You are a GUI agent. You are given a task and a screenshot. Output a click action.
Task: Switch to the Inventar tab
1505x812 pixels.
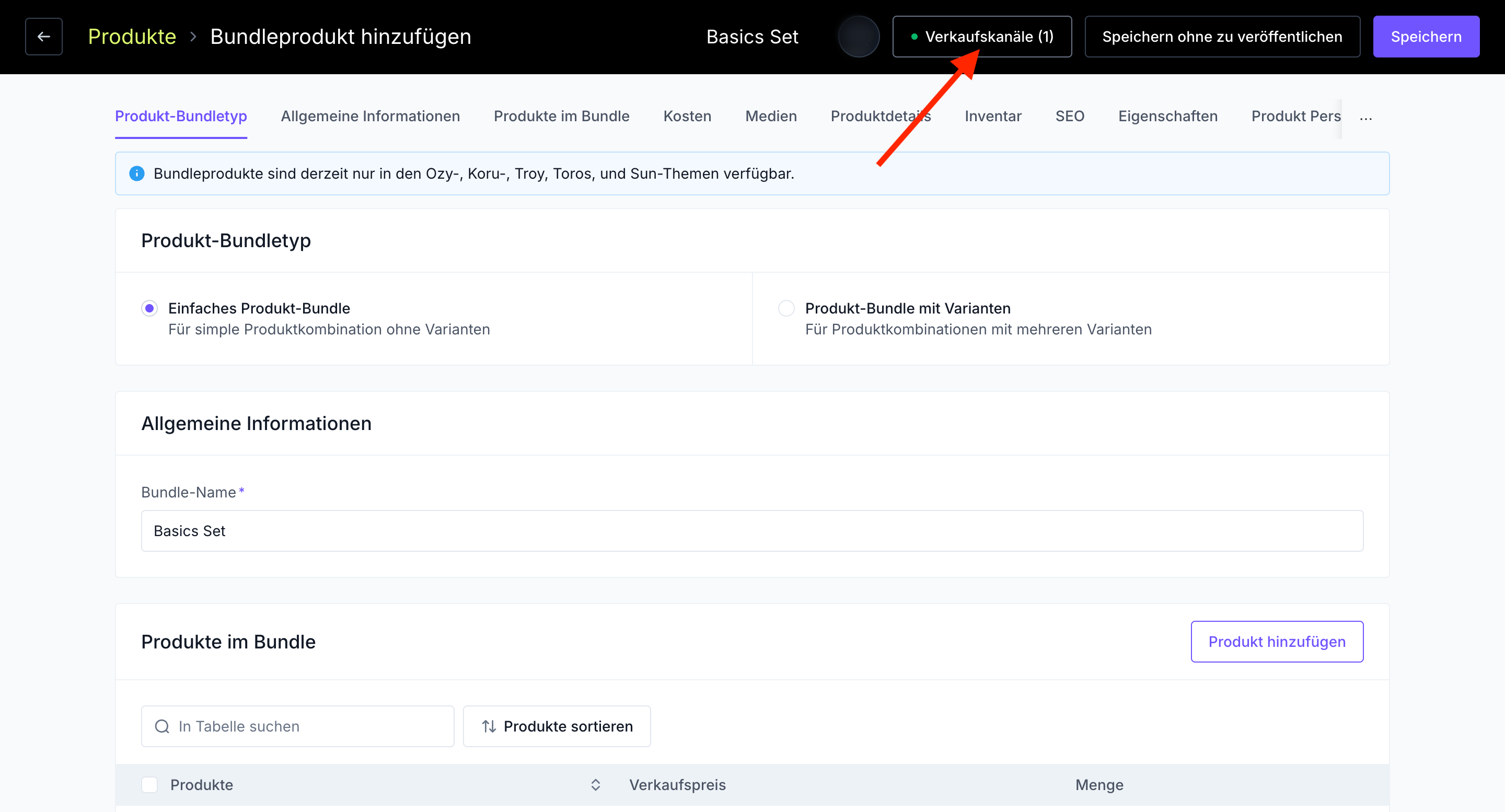point(993,116)
